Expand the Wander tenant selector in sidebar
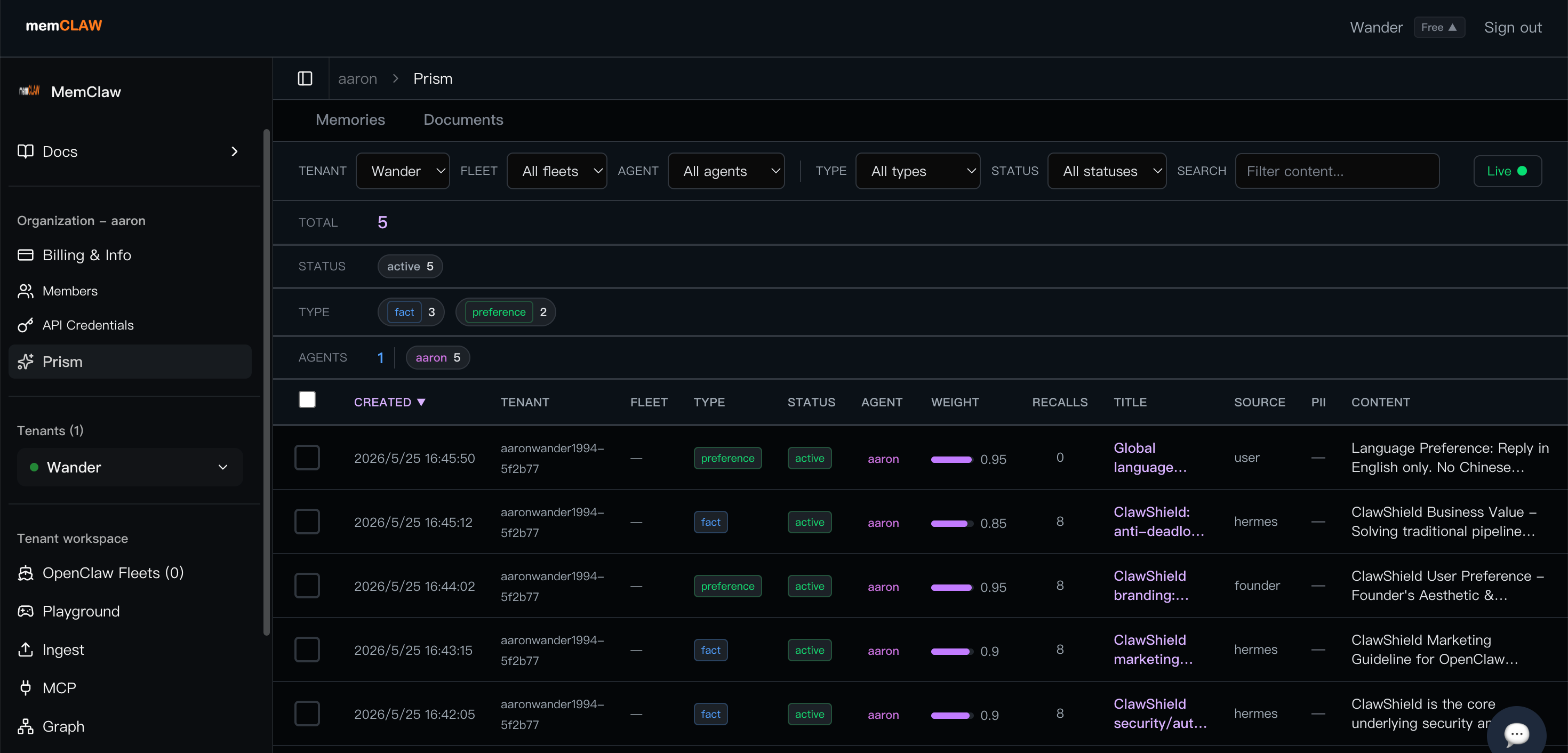1568x753 pixels. 130,467
